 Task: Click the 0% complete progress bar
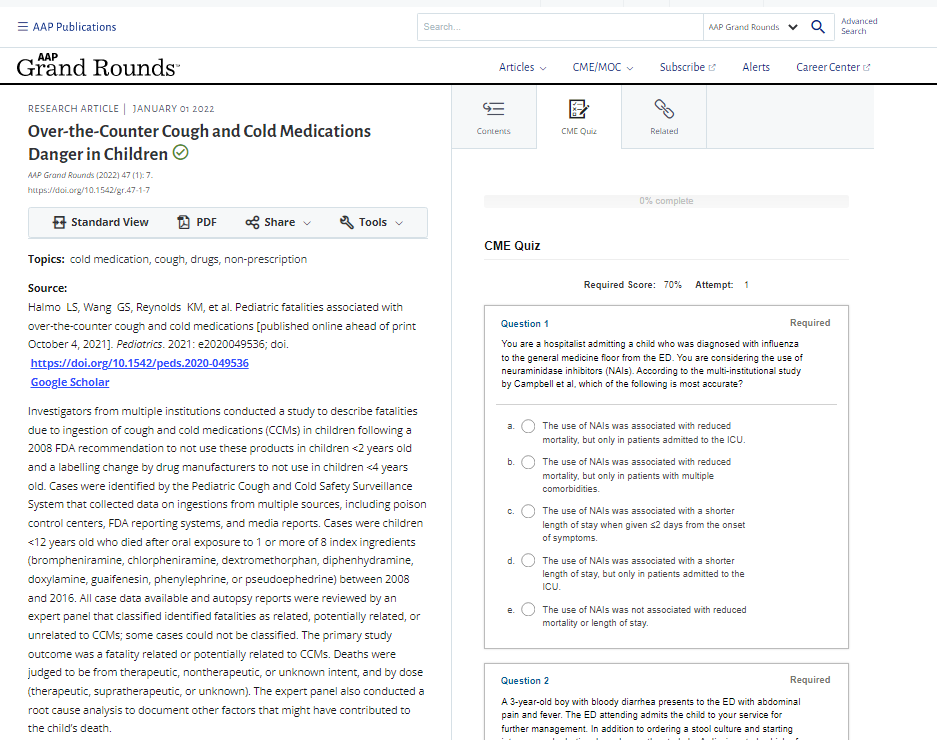point(666,201)
